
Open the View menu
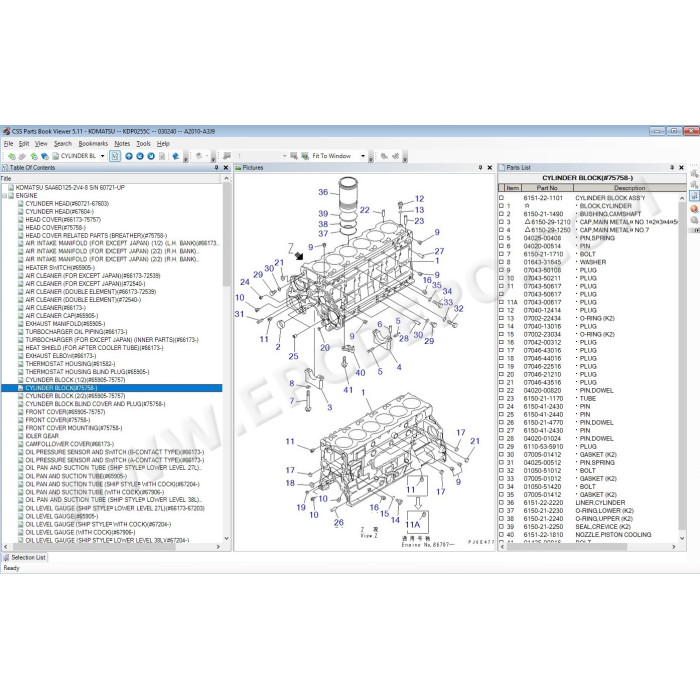click(41, 144)
